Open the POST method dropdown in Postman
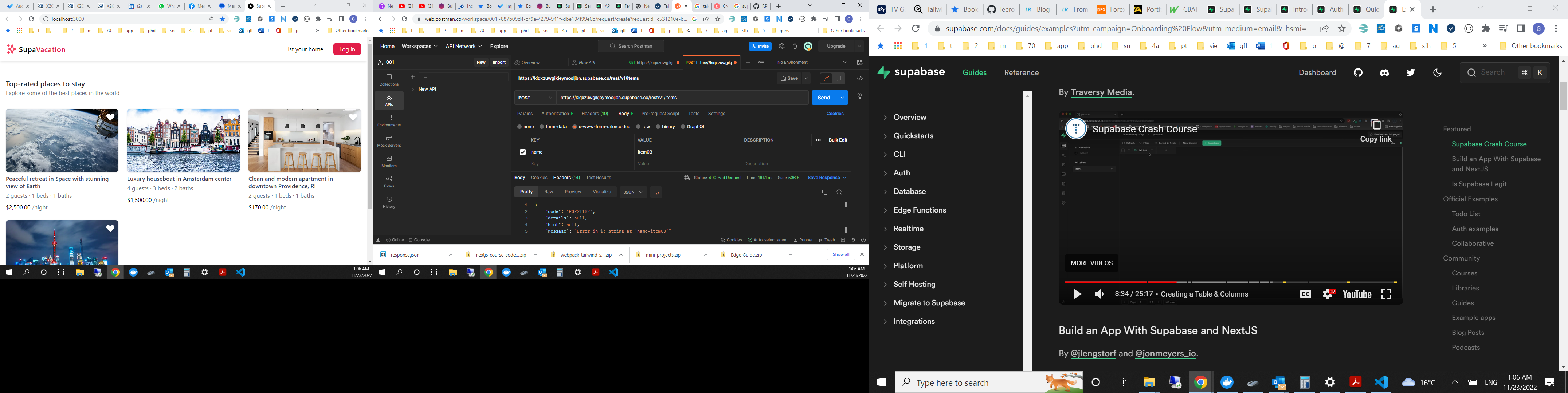The image size is (1568, 393). pos(535,97)
